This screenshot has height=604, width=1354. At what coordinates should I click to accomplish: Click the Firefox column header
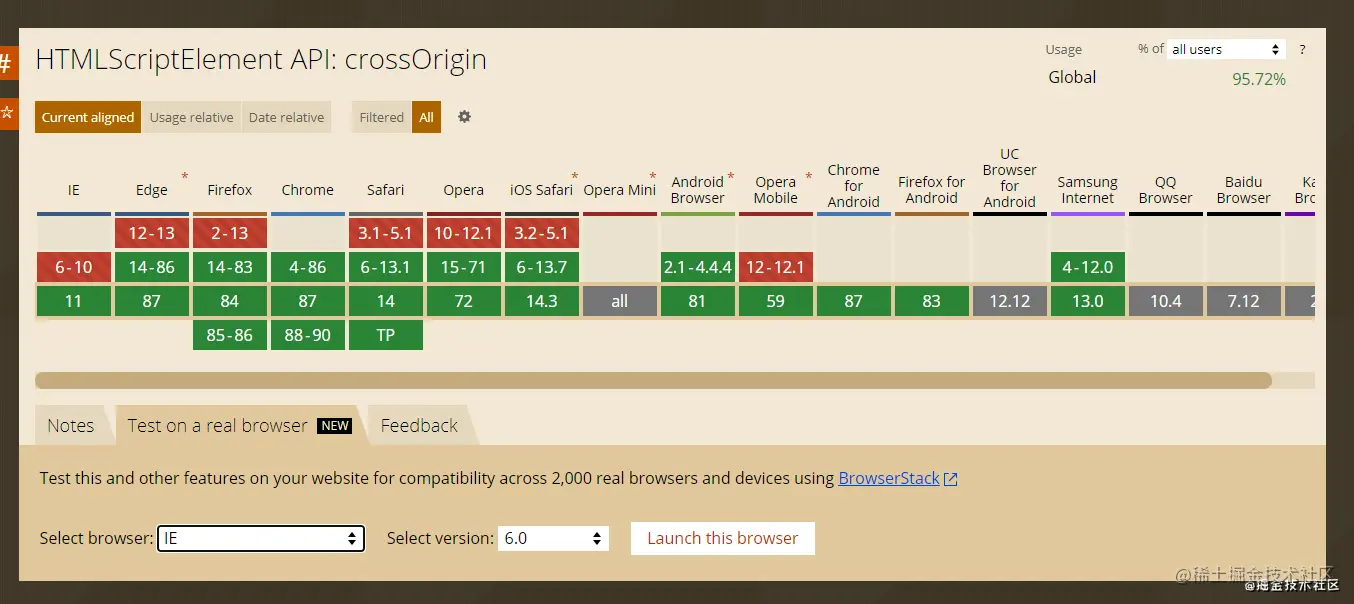tap(230, 189)
